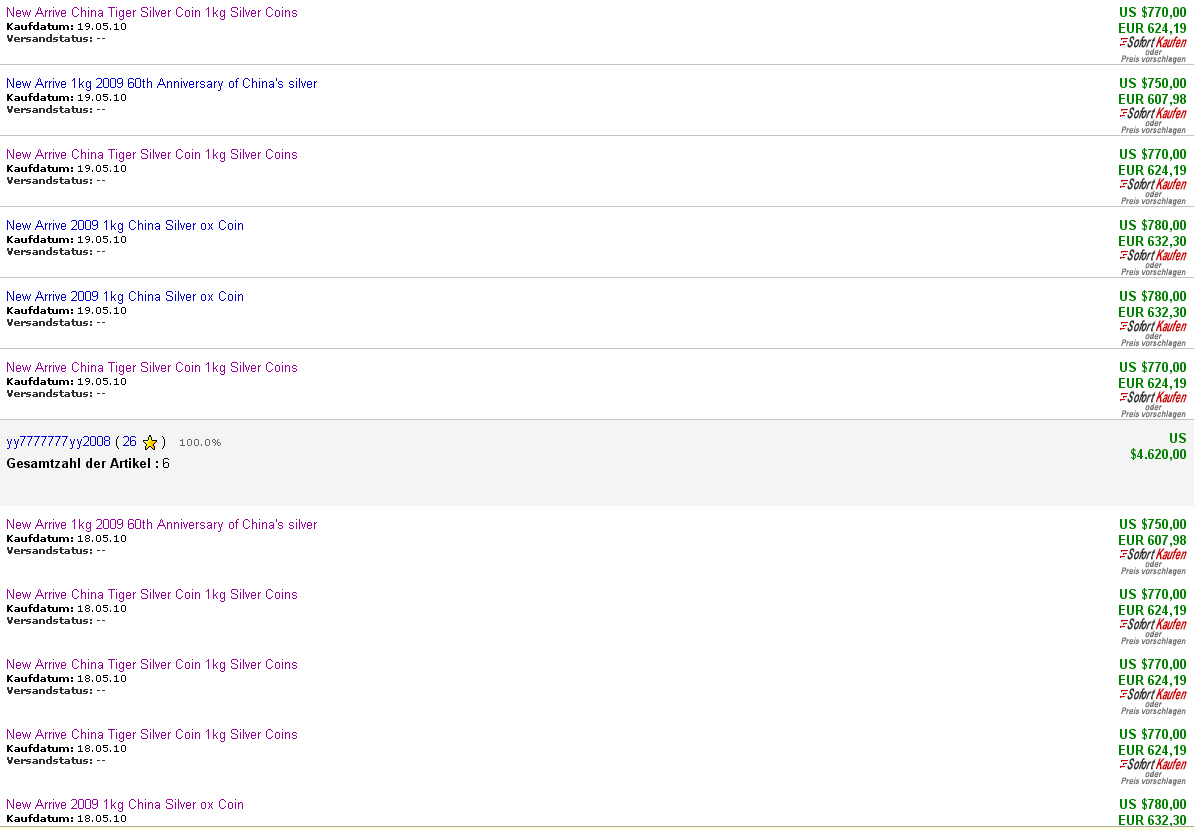The width and height of the screenshot is (1194, 830).
Task: Open purple 60th Anniversary of China's silver listing
Action: pyautogui.click(x=161, y=525)
